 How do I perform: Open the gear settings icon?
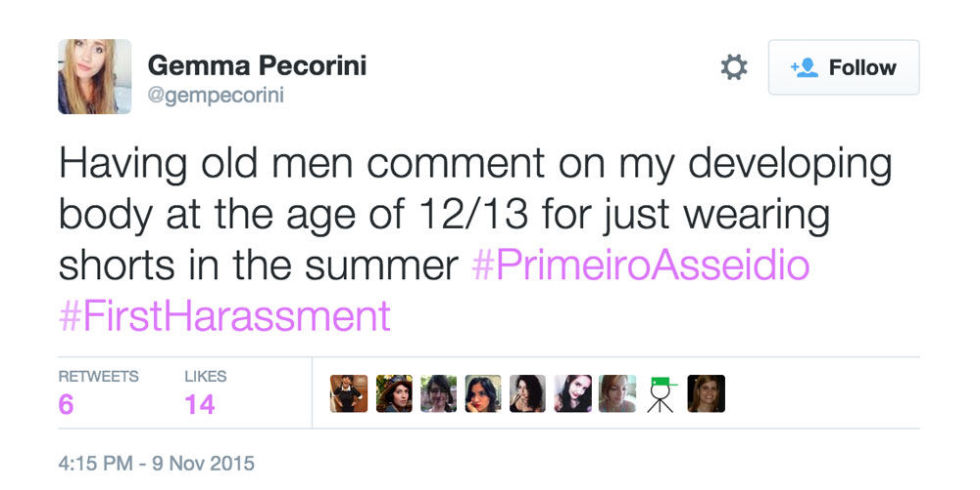734,67
